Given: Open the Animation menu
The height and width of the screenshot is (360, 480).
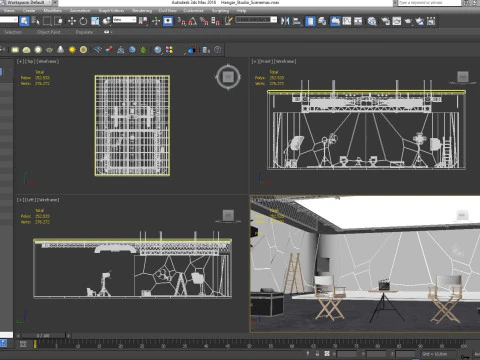Looking at the screenshot, I should click(80, 11).
